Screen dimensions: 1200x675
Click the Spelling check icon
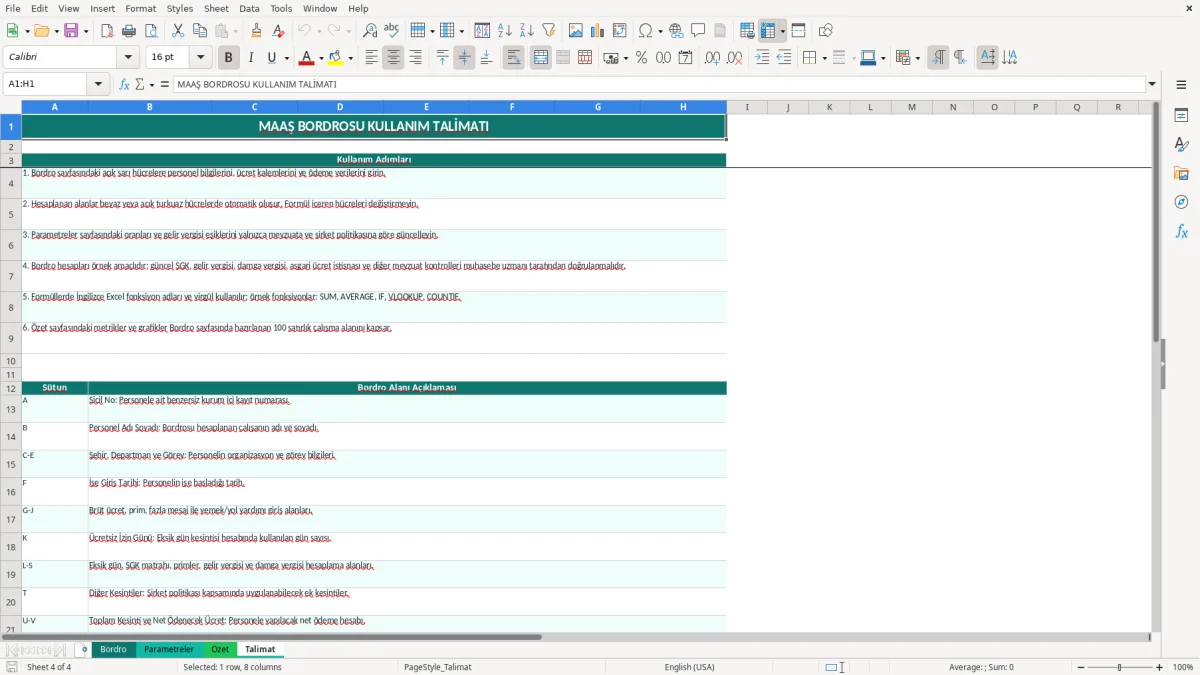coord(392,31)
